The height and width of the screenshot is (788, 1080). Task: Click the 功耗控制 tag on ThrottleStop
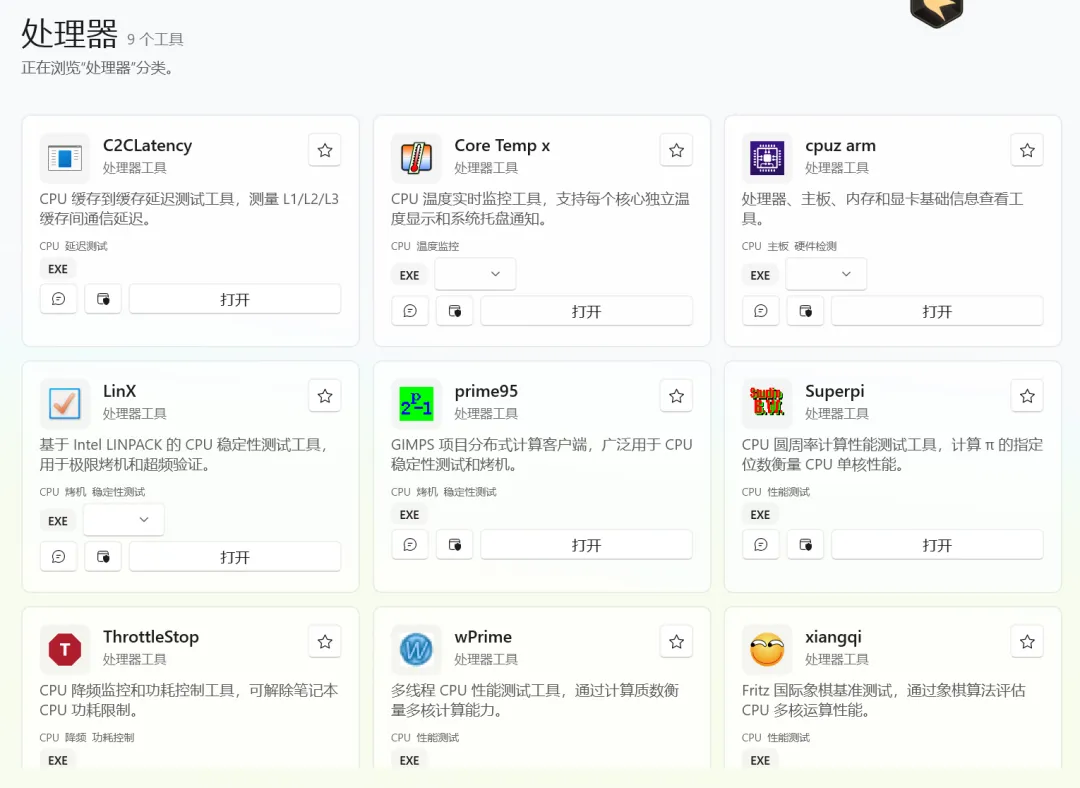(x=113, y=738)
